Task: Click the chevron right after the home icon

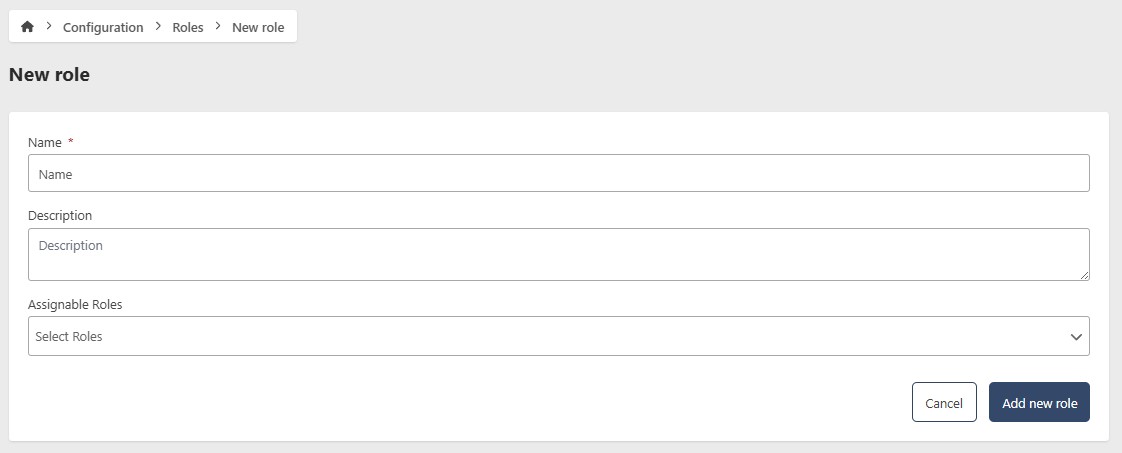Action: [x=49, y=26]
